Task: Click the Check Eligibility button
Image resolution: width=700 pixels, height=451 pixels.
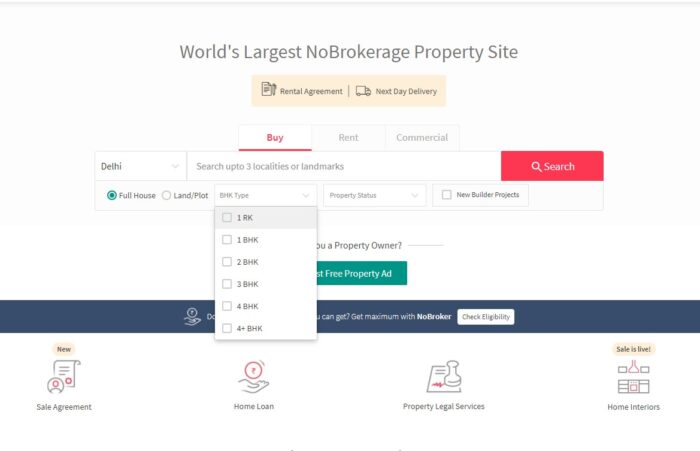Action: tap(486, 317)
